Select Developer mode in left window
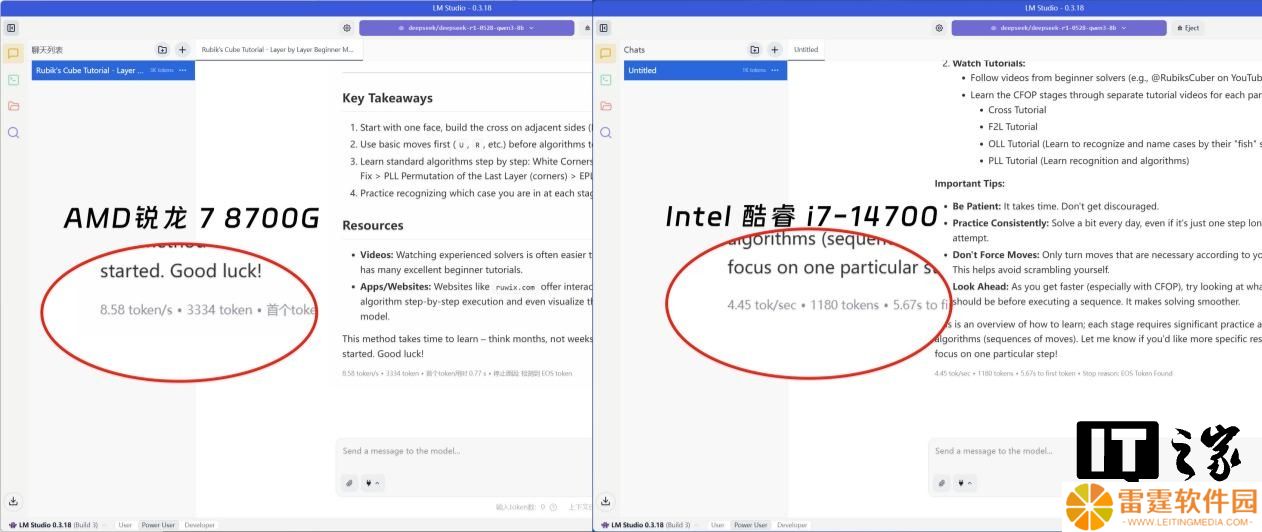The width and height of the screenshot is (1262, 532). (x=199, y=525)
